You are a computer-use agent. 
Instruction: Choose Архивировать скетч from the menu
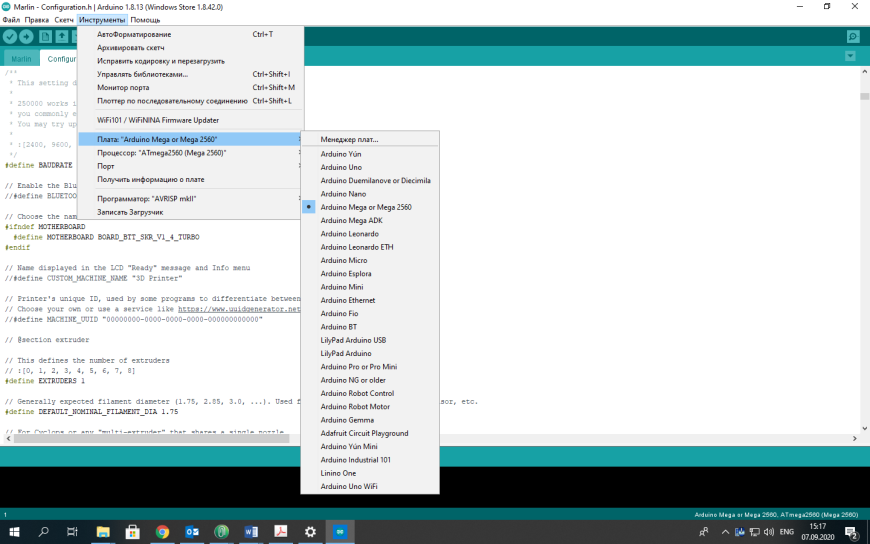tap(190, 48)
